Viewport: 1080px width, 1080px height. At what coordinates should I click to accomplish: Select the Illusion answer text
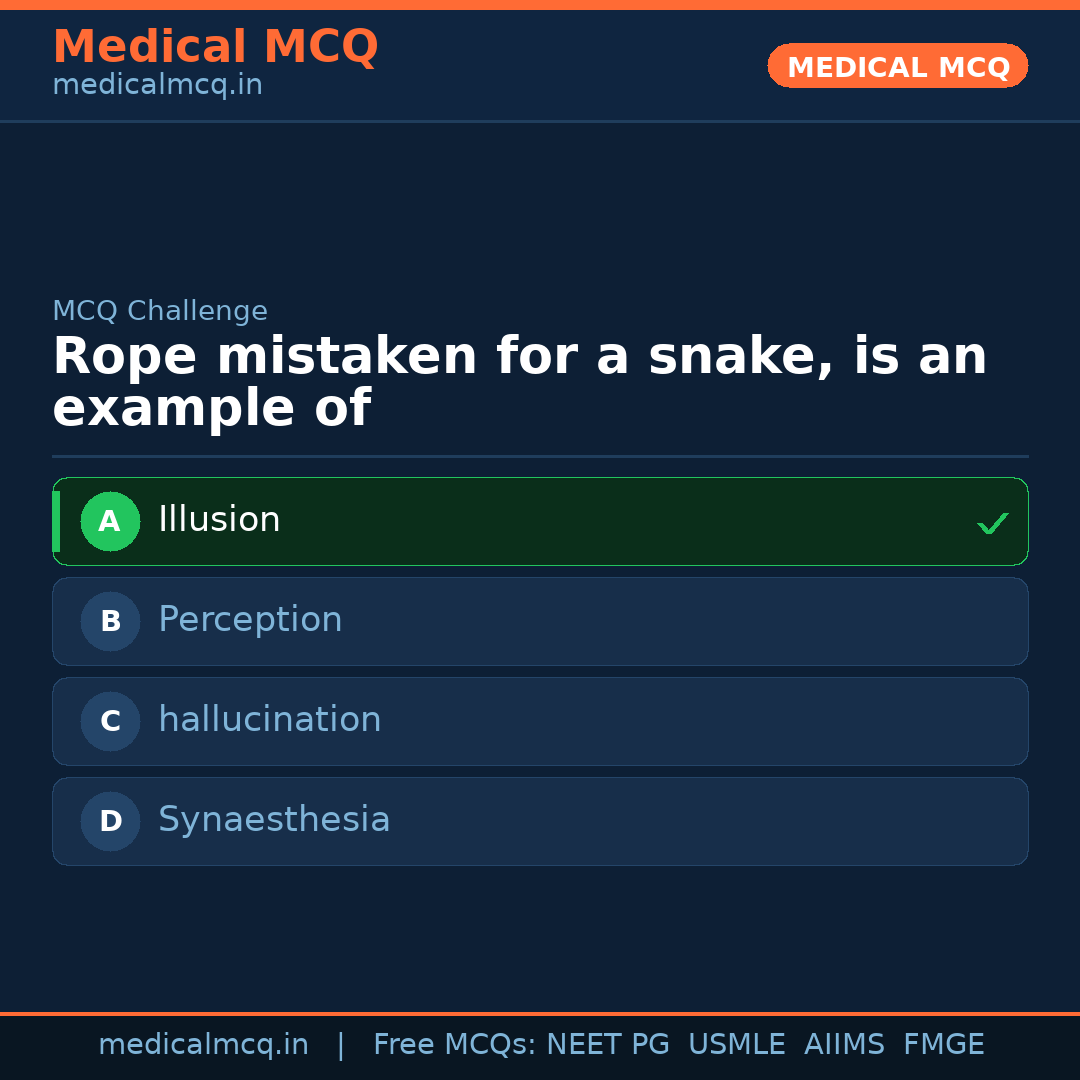(x=219, y=520)
